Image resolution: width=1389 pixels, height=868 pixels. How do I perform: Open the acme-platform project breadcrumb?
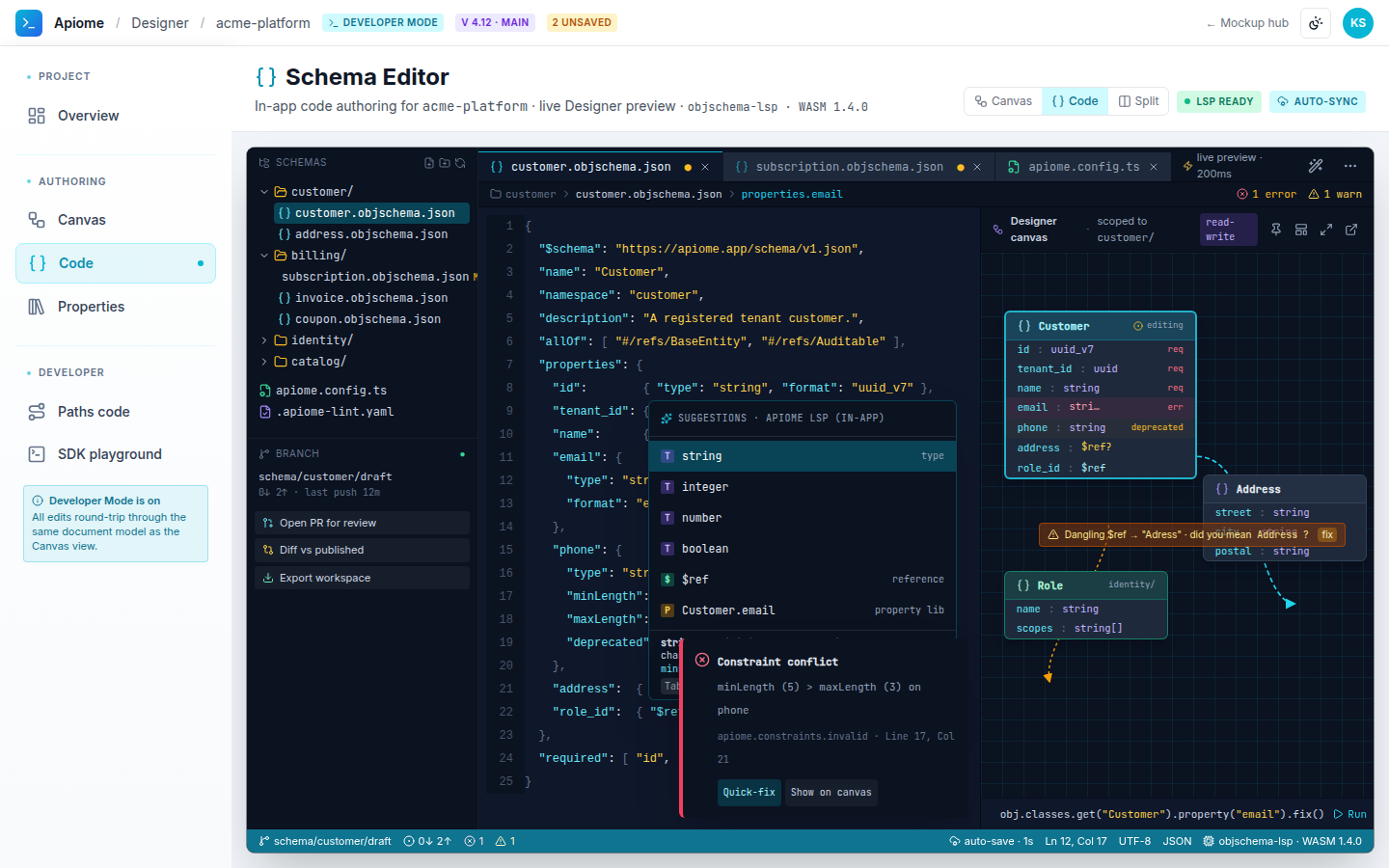(x=263, y=23)
